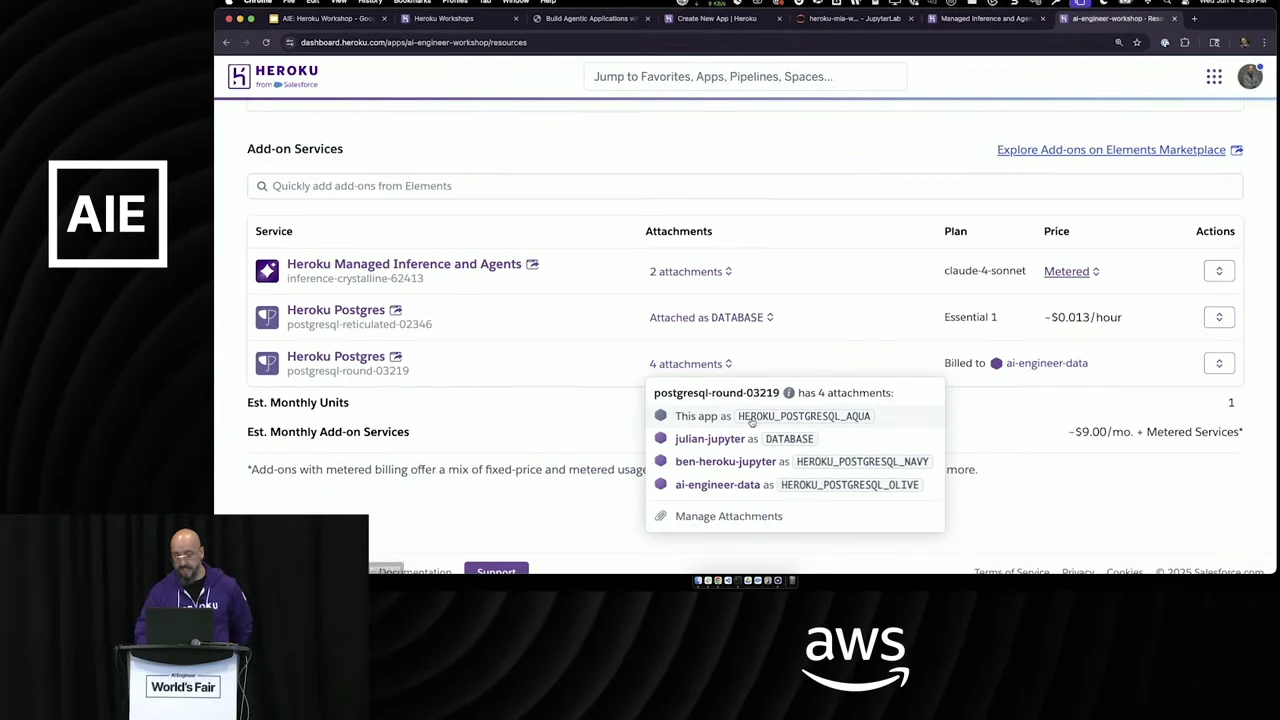
Task: Click claude-4-sonnet plan text
Action: click(985, 271)
